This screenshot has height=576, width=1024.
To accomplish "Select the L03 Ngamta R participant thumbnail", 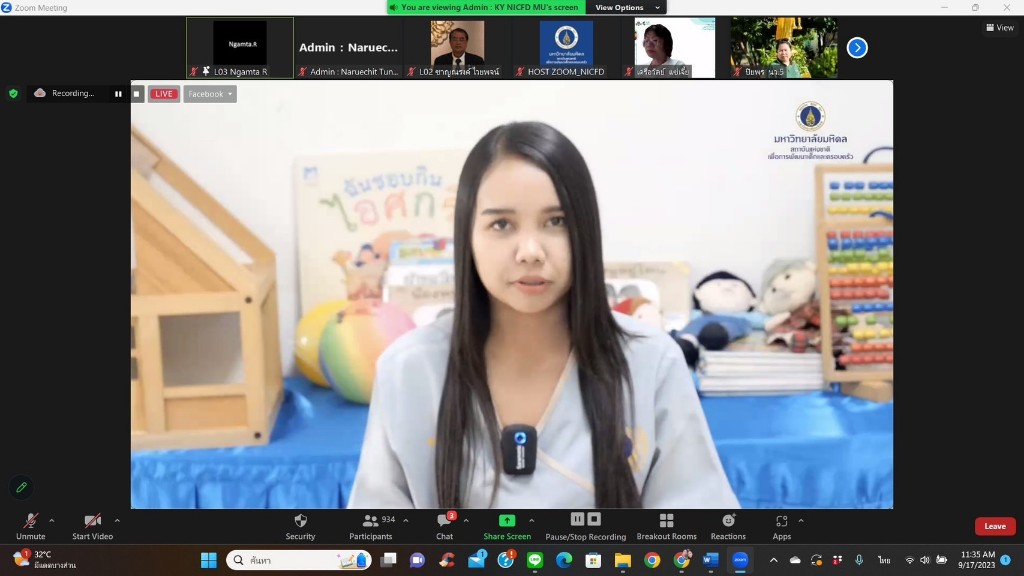I will (x=240, y=48).
